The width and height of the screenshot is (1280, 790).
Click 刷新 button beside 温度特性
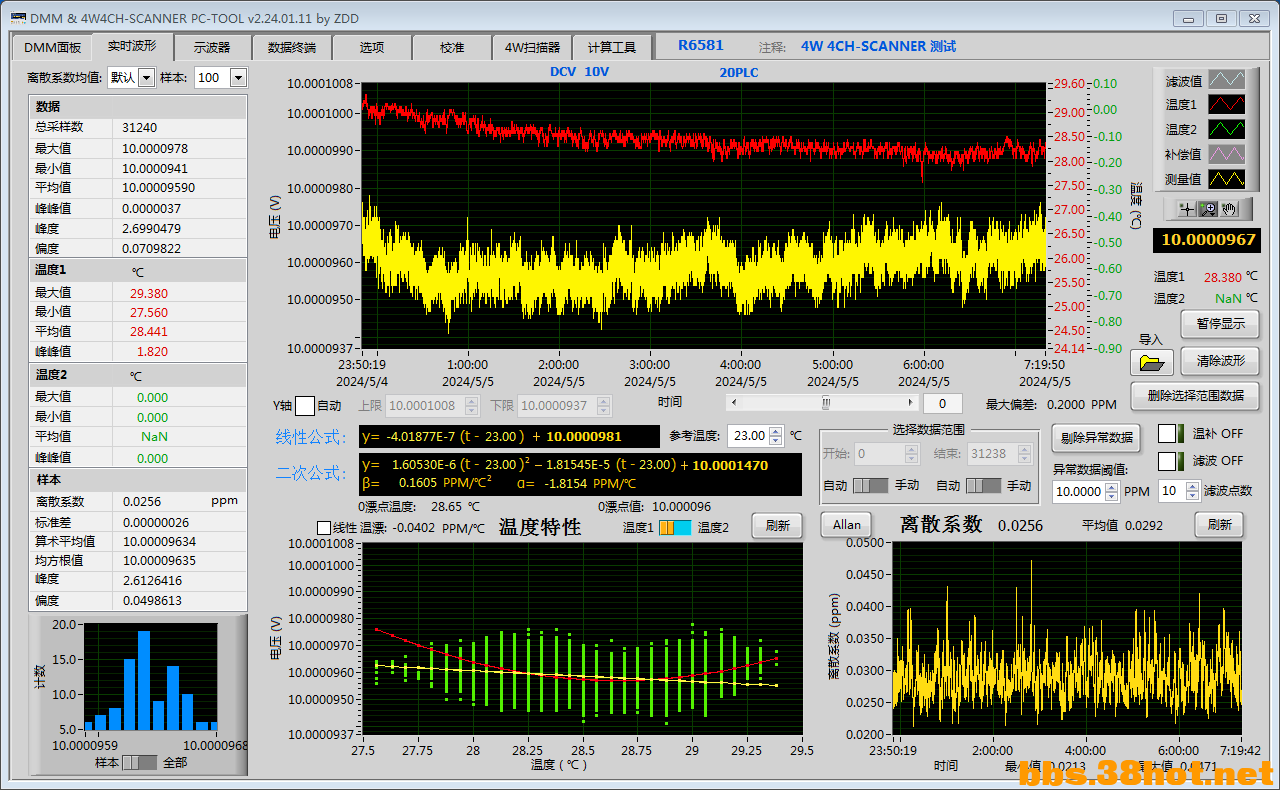click(777, 526)
